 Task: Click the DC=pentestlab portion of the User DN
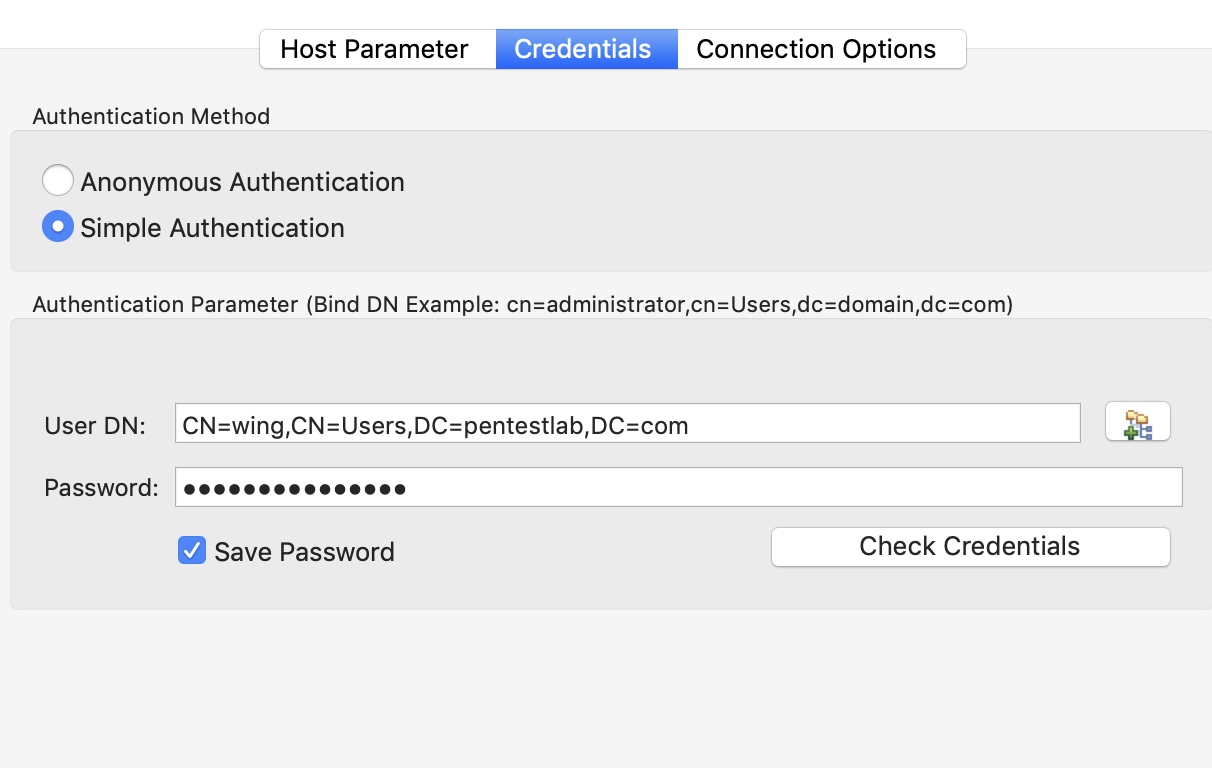(500, 426)
